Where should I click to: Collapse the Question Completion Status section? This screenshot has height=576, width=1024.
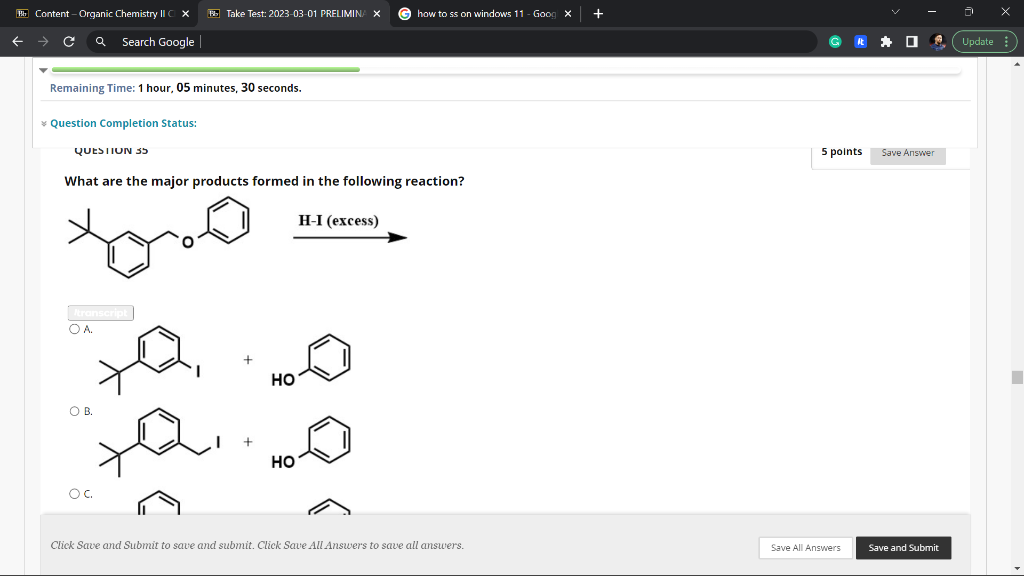43,123
